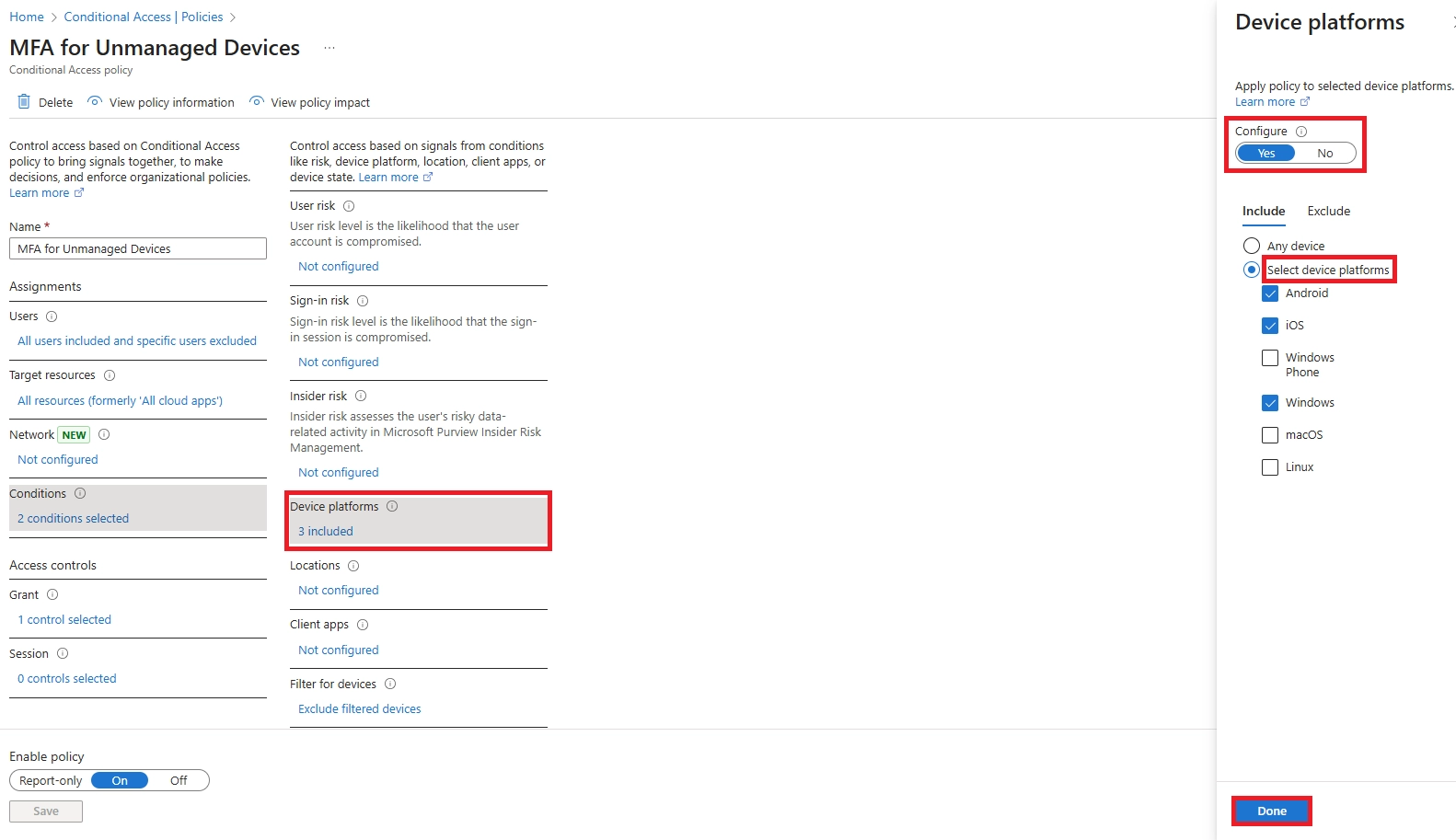Click the View policy information eye icon
Image resolution: width=1456 pixels, height=840 pixels.
click(95, 102)
